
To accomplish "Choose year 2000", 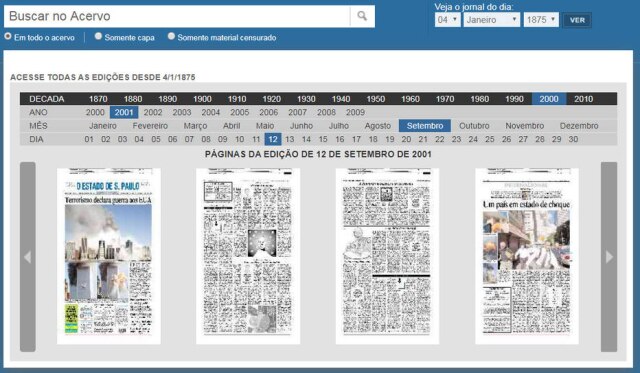I will coord(95,112).
